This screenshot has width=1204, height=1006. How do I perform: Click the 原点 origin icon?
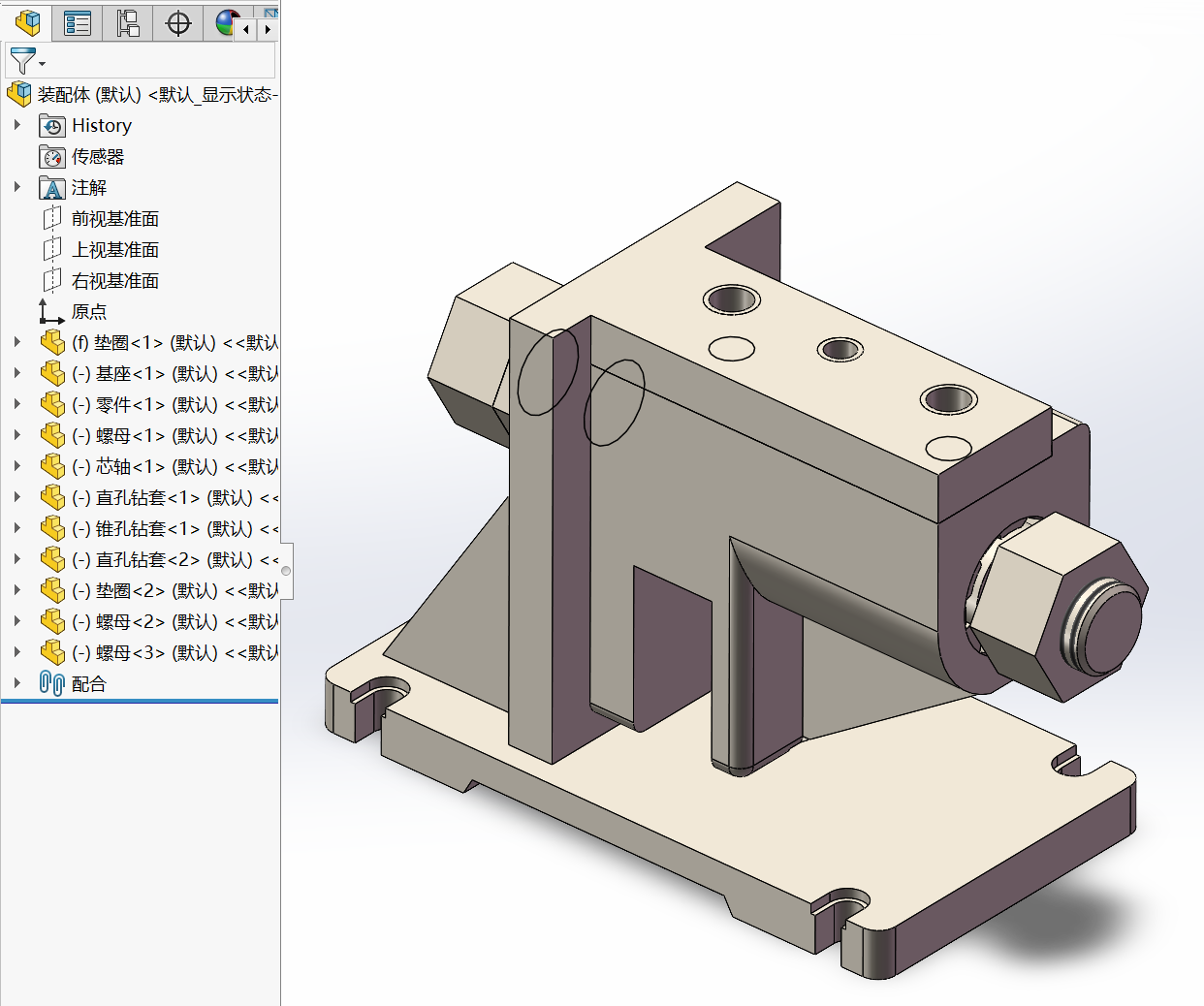click(x=51, y=311)
